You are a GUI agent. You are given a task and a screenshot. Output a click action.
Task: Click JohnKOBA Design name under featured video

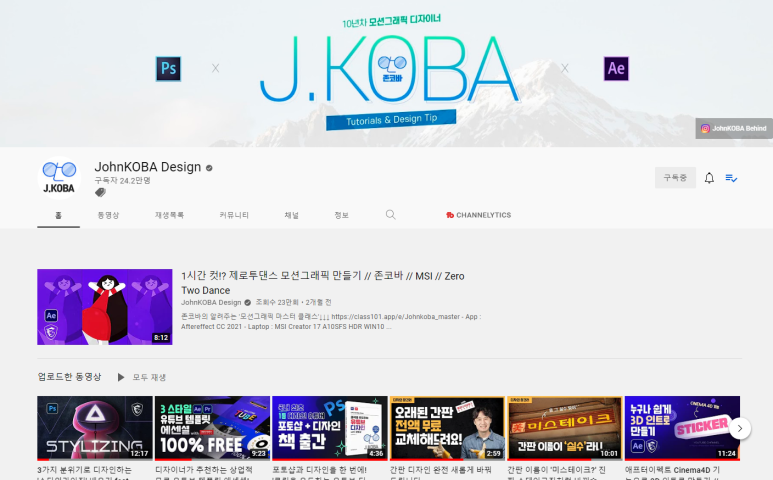[211, 303]
